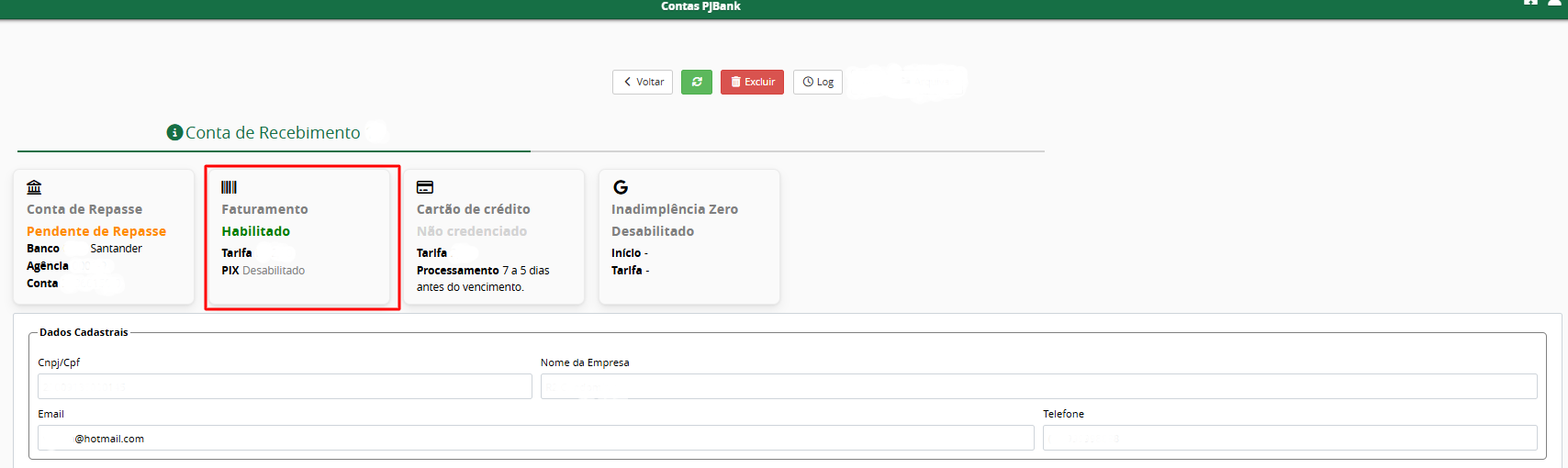Screen dimensions: 1568x468
Task: Focus the Nome da Empresa field
Action: [x=1038, y=386]
